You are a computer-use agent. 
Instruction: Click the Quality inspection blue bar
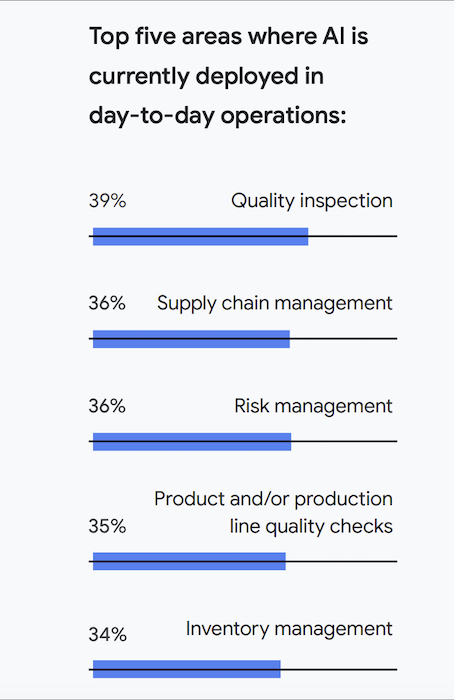pyautogui.click(x=200, y=237)
